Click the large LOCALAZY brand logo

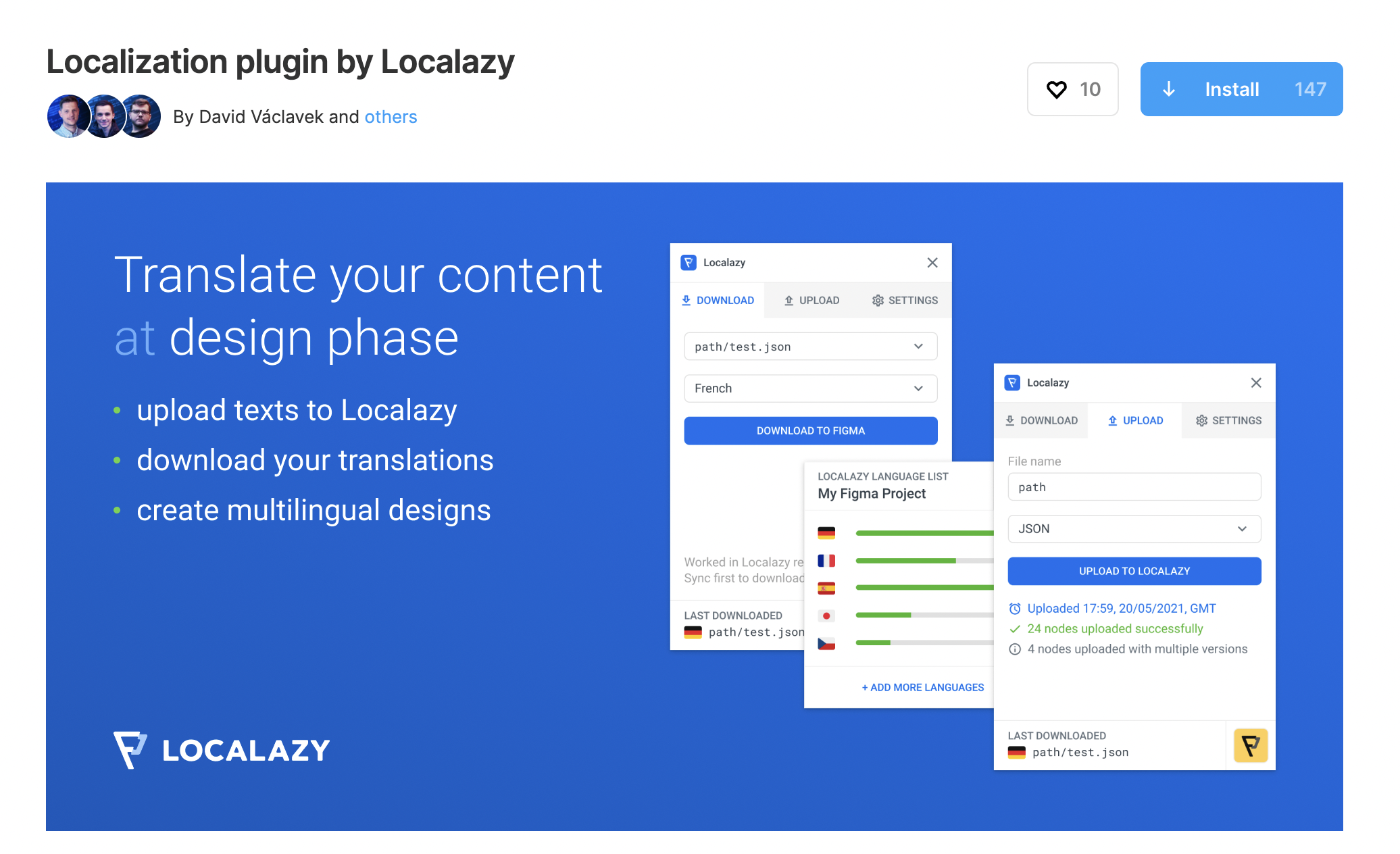coord(222,750)
